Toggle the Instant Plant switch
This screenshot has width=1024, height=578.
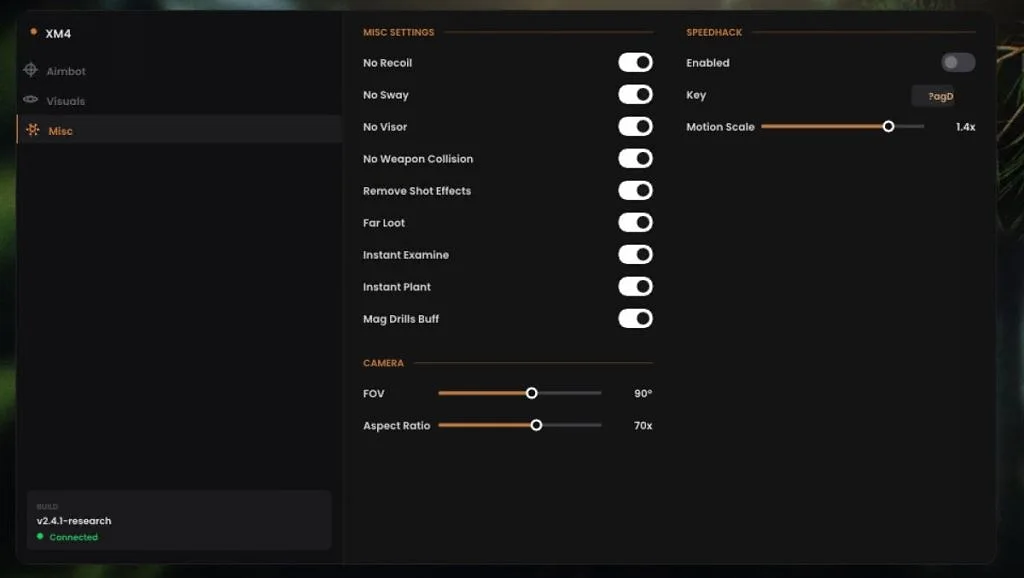pyautogui.click(x=635, y=287)
